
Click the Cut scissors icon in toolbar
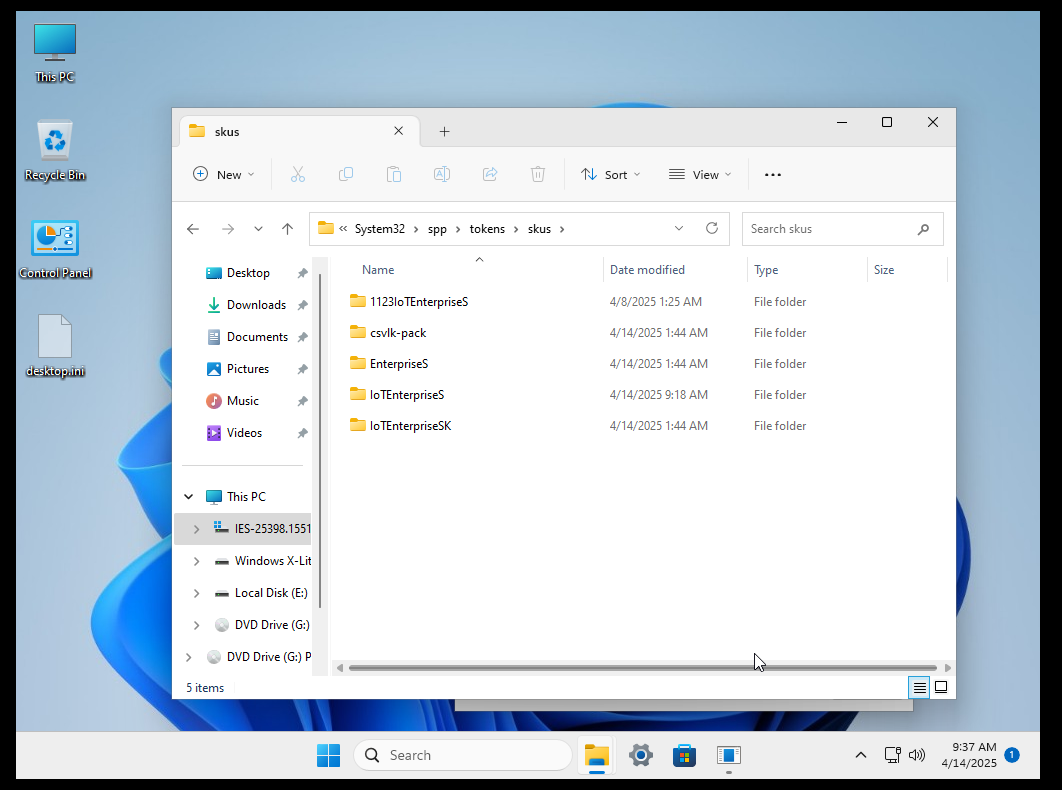tap(297, 175)
